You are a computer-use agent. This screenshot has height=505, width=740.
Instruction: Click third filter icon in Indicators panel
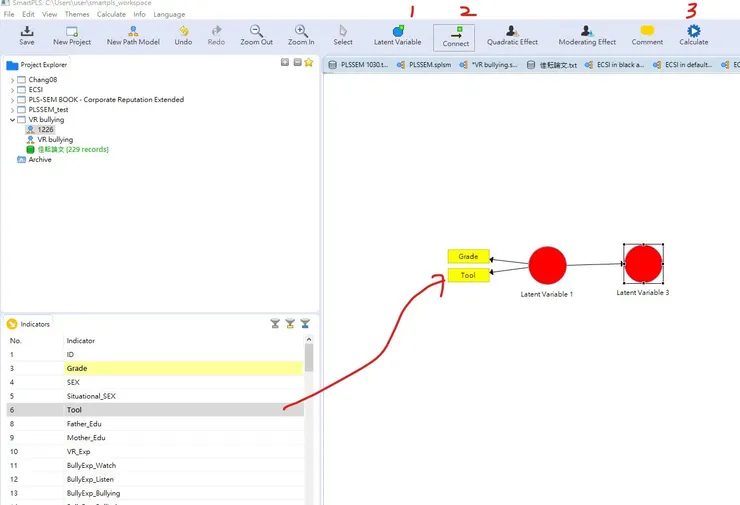point(305,324)
